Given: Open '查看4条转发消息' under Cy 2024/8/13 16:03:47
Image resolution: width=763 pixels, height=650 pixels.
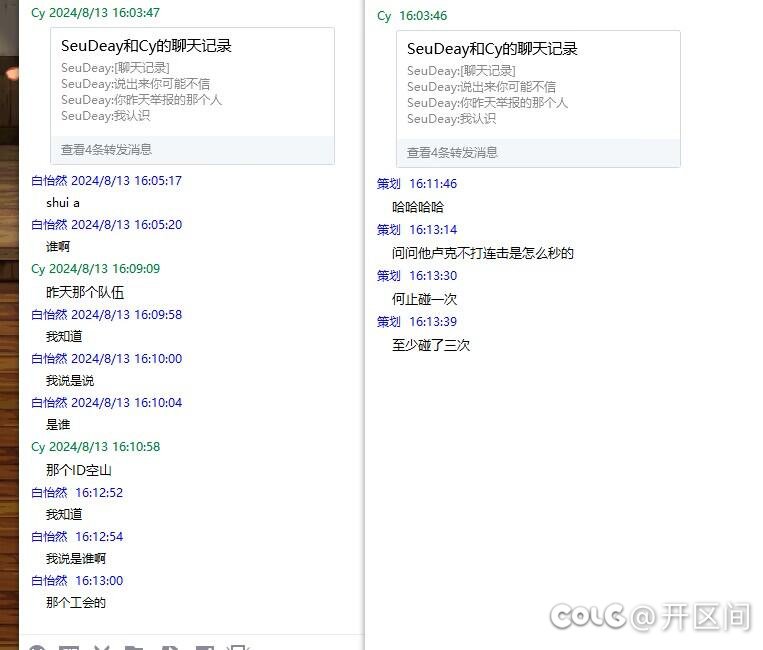Looking at the screenshot, I should pyautogui.click(x=106, y=150).
